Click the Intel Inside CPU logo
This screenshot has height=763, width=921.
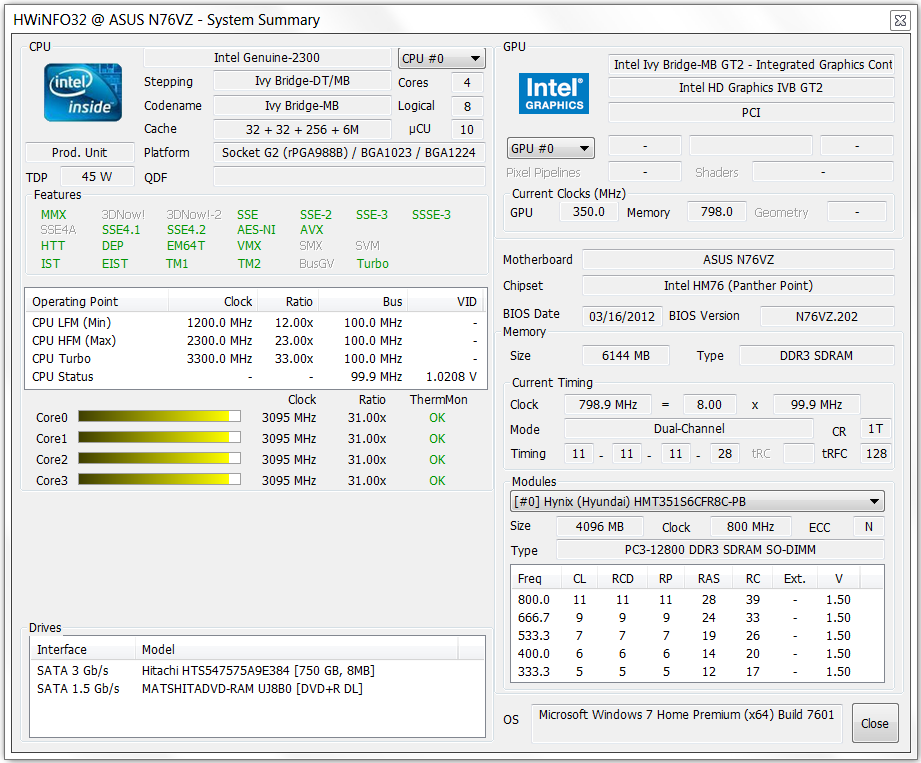[x=83, y=93]
